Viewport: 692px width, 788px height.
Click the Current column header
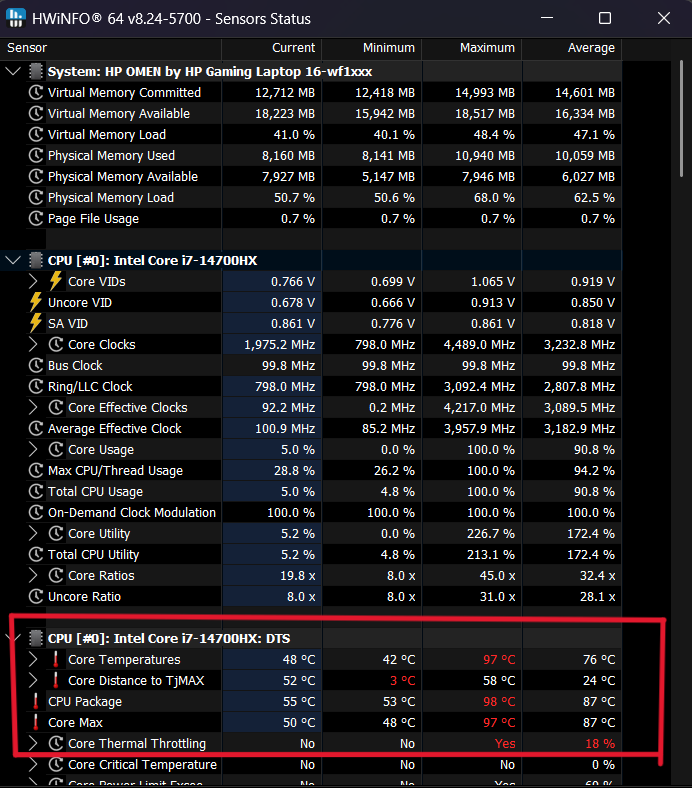[271, 48]
